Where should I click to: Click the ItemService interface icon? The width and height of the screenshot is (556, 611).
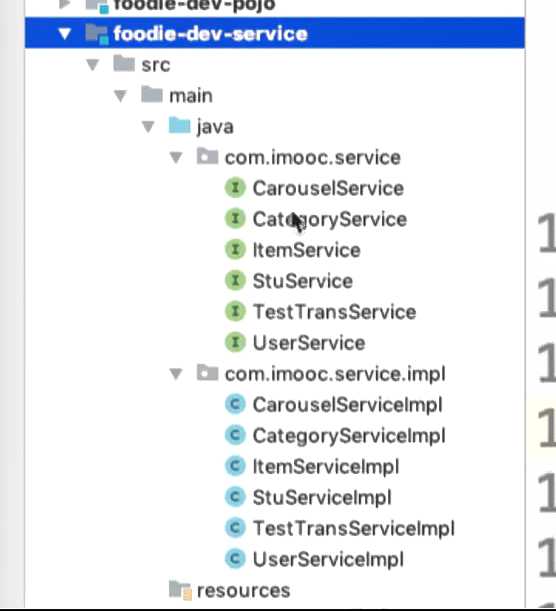(235, 249)
